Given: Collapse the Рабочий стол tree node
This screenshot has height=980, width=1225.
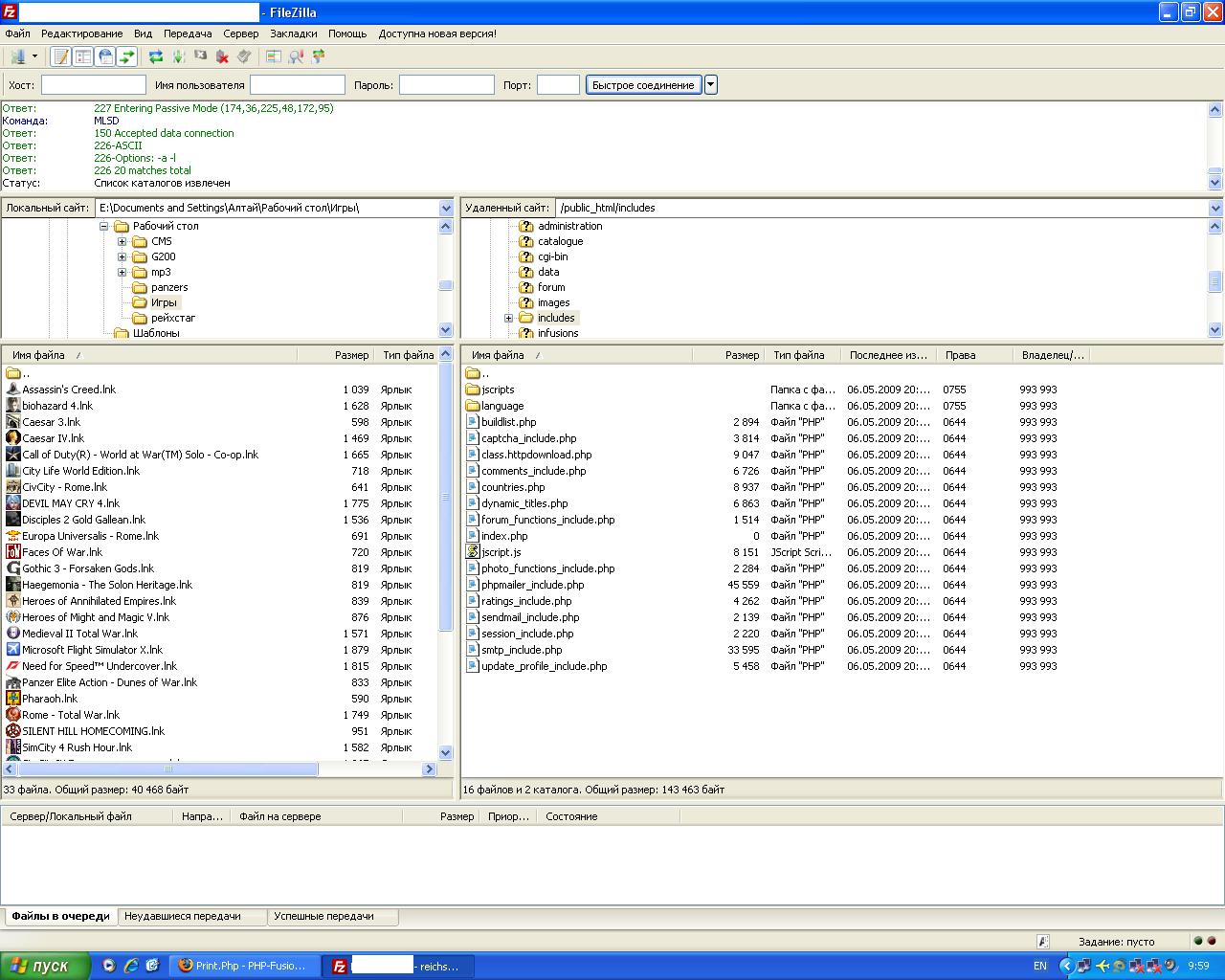Looking at the screenshot, I should (x=103, y=227).
